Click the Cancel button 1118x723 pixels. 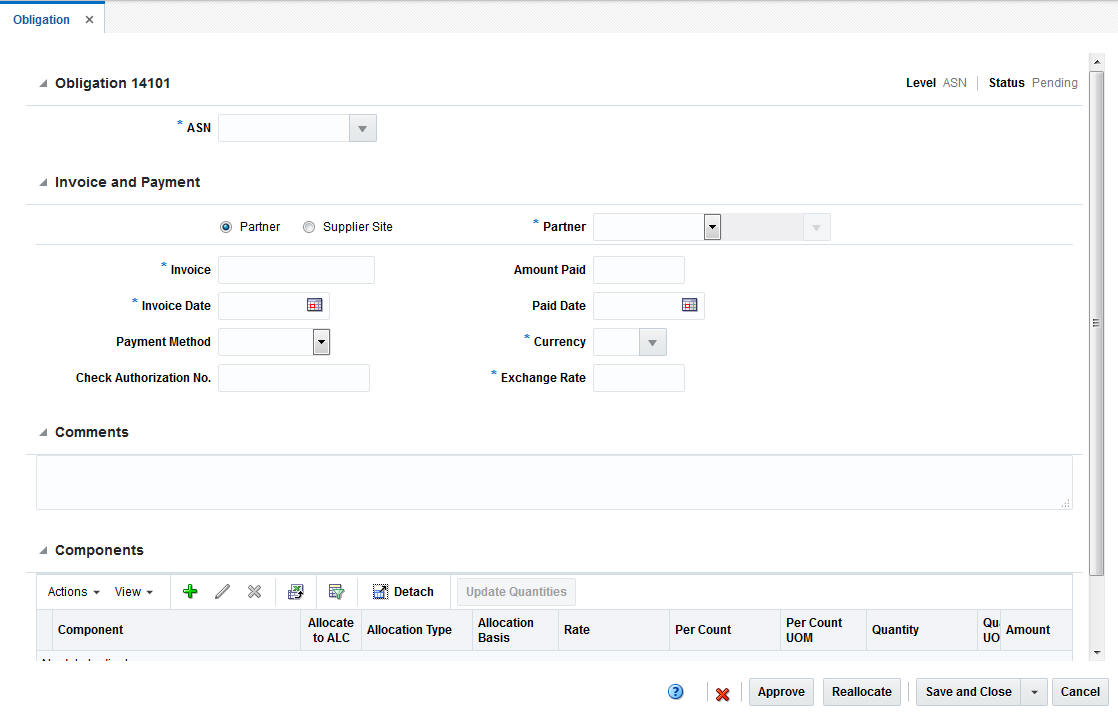[1079, 692]
